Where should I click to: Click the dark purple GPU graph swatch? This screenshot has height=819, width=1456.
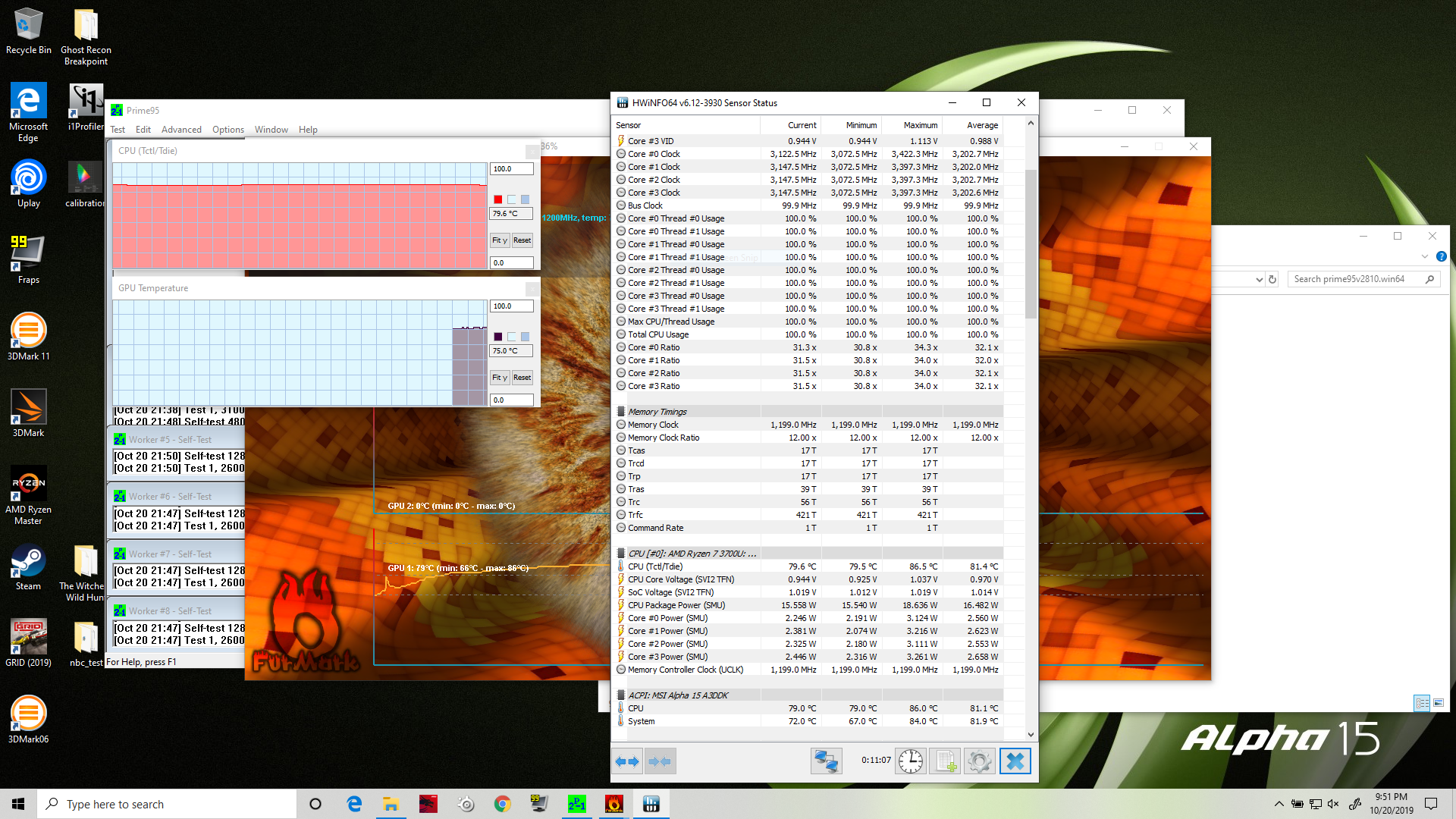pos(498,337)
